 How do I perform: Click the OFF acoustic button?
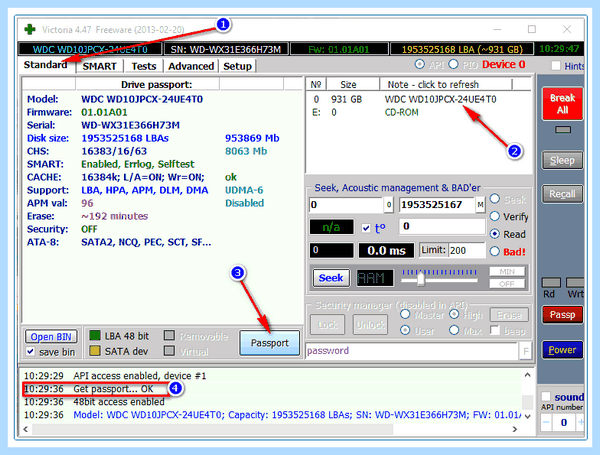[x=507, y=284]
